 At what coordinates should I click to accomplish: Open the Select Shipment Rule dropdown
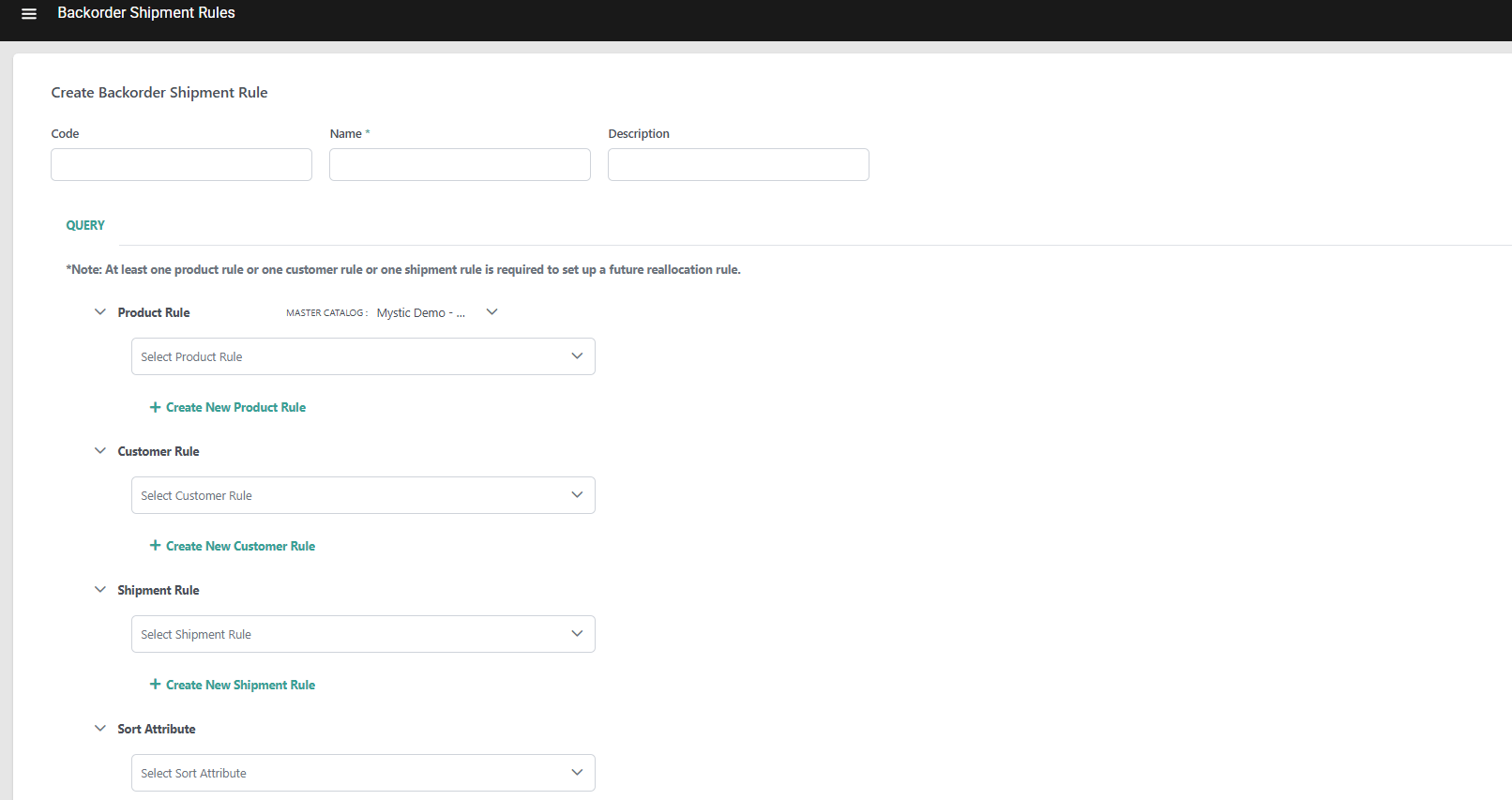(363, 634)
